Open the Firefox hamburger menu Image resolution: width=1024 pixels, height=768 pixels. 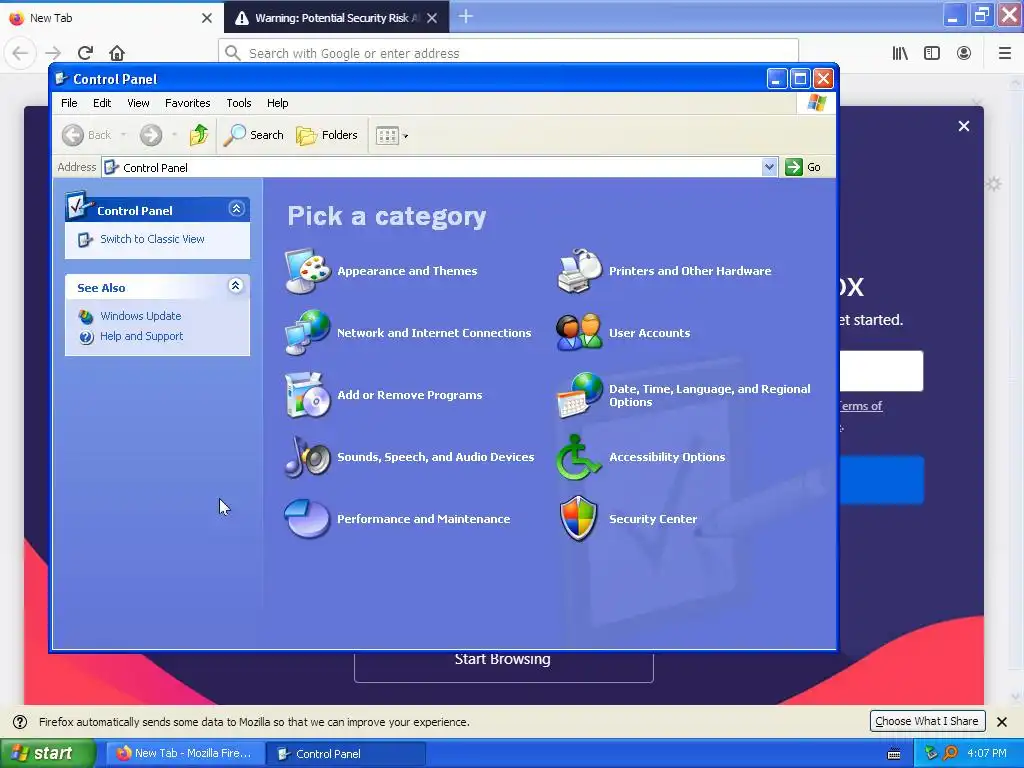coord(1005,53)
